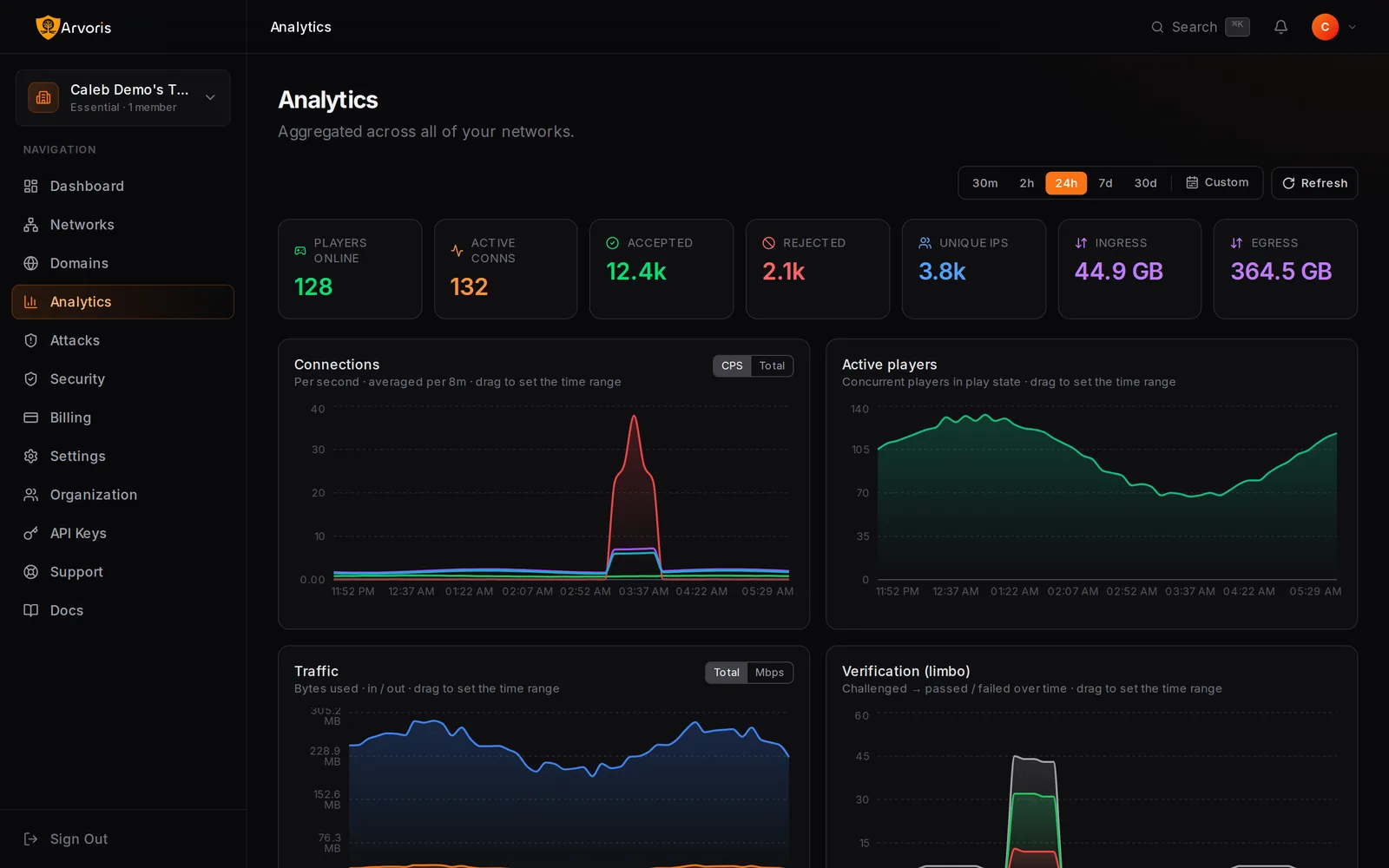The image size is (1389, 868).
Task: Click the Rejected ban icon
Action: [x=768, y=243]
